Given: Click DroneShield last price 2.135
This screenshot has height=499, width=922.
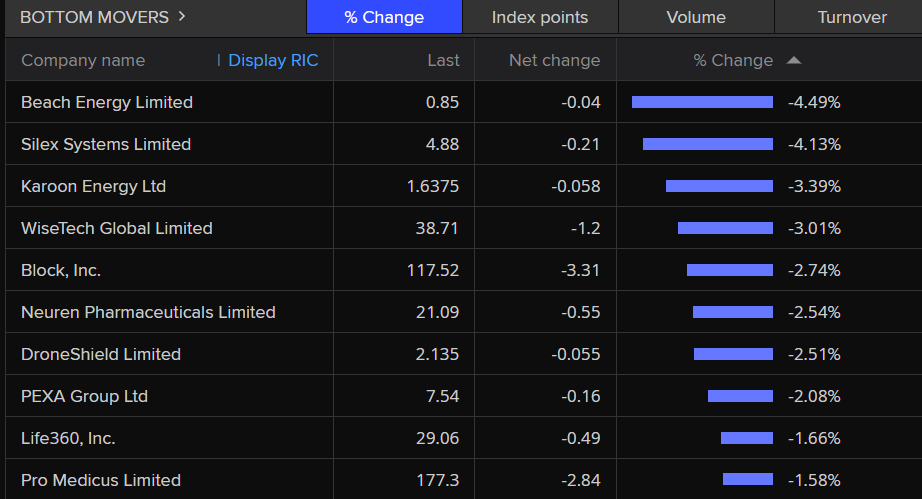Looking at the screenshot, I should pos(437,354).
